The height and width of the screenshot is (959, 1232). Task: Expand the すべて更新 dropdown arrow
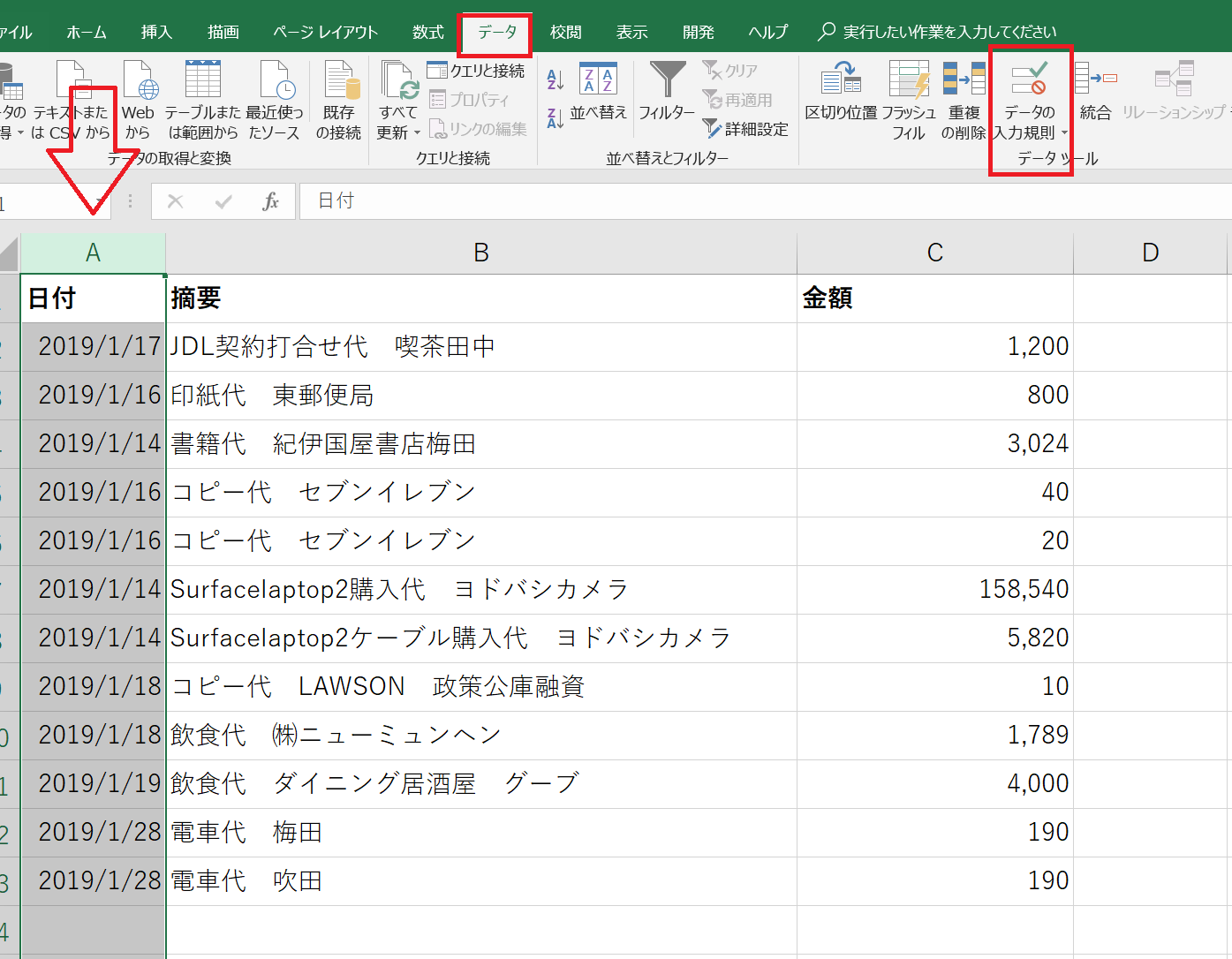417,133
